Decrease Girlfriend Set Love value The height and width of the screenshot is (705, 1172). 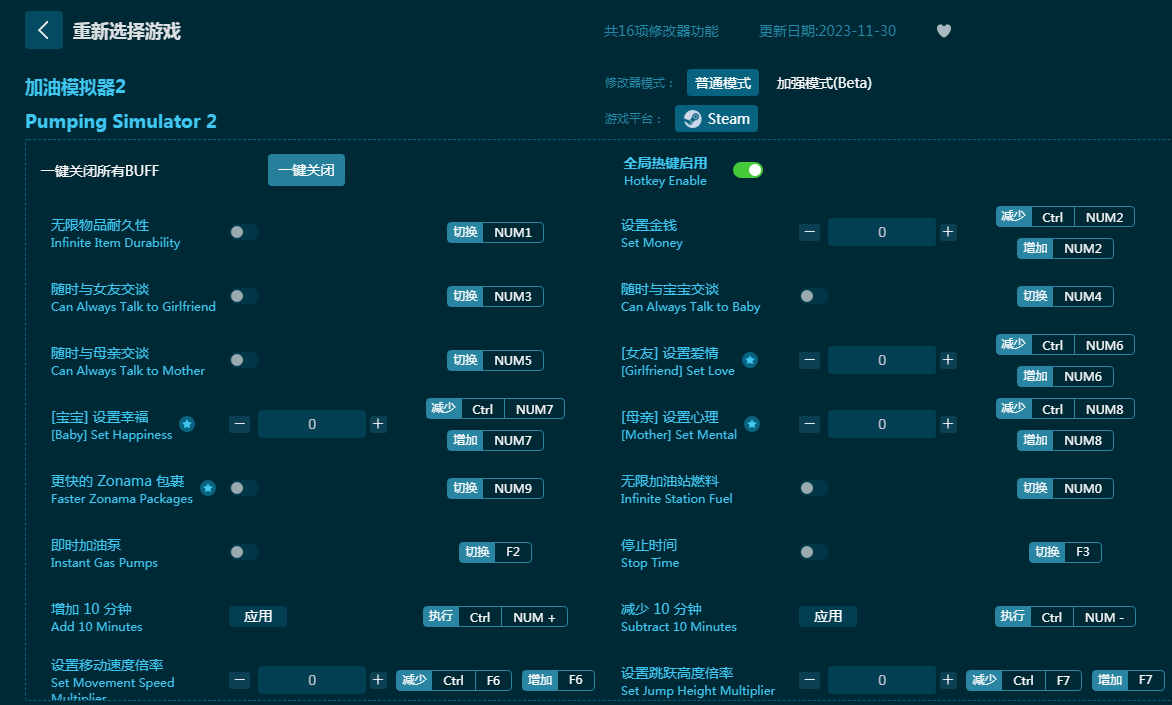coord(809,360)
